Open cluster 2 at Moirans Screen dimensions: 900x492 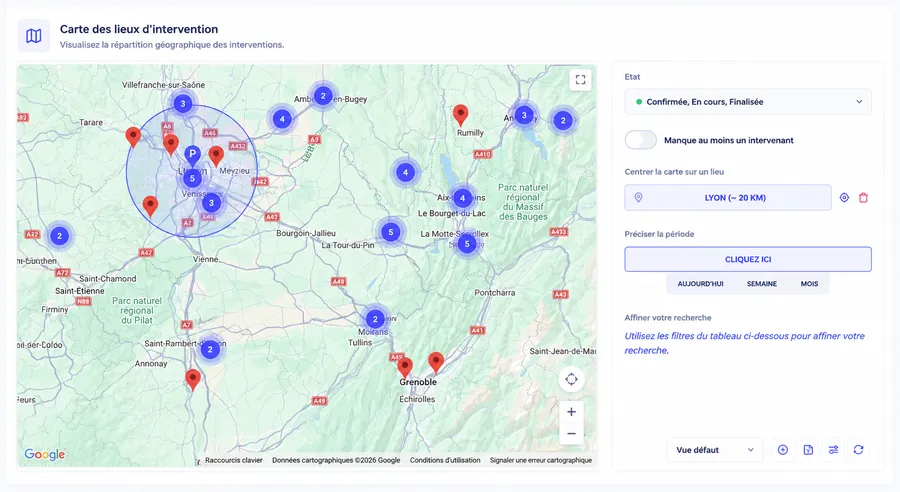[375, 319]
